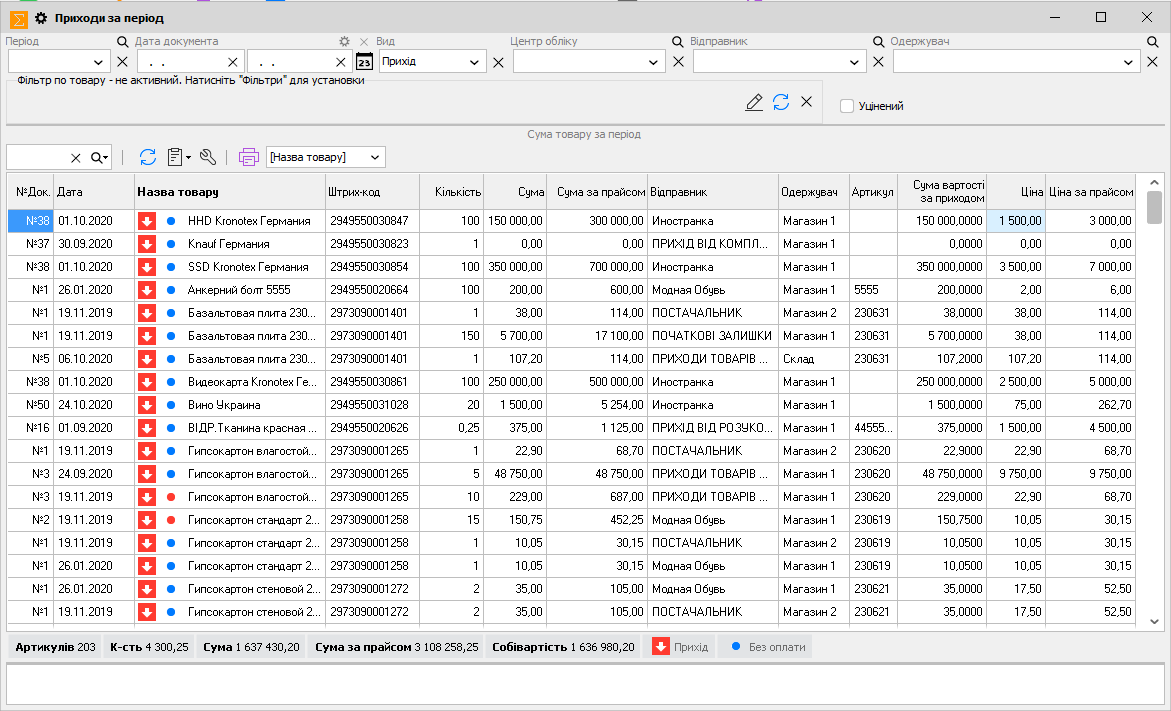
Task: Click the print icon in grid toolbar
Action: (x=248, y=157)
